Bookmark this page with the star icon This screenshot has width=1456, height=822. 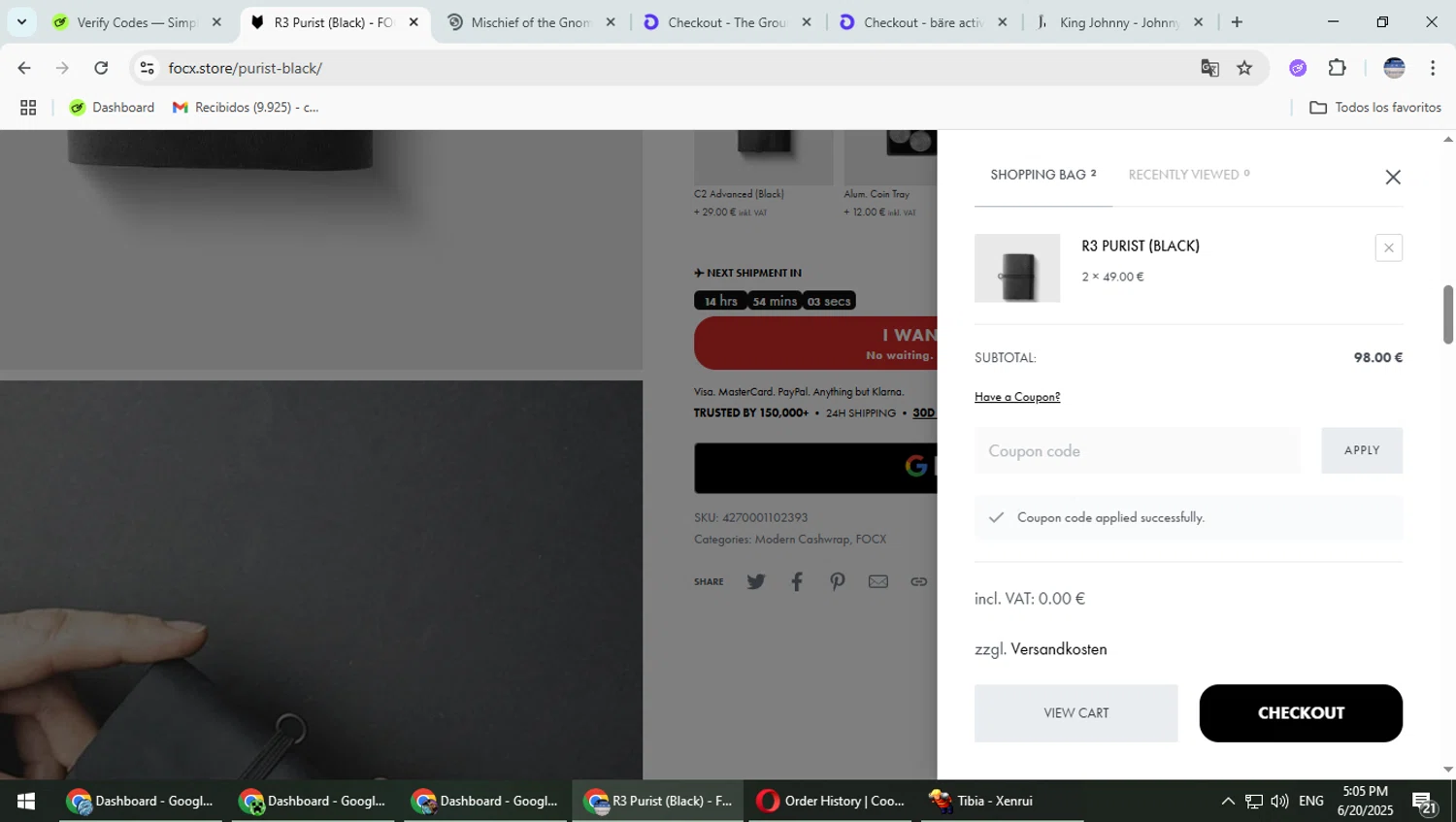[1244, 68]
